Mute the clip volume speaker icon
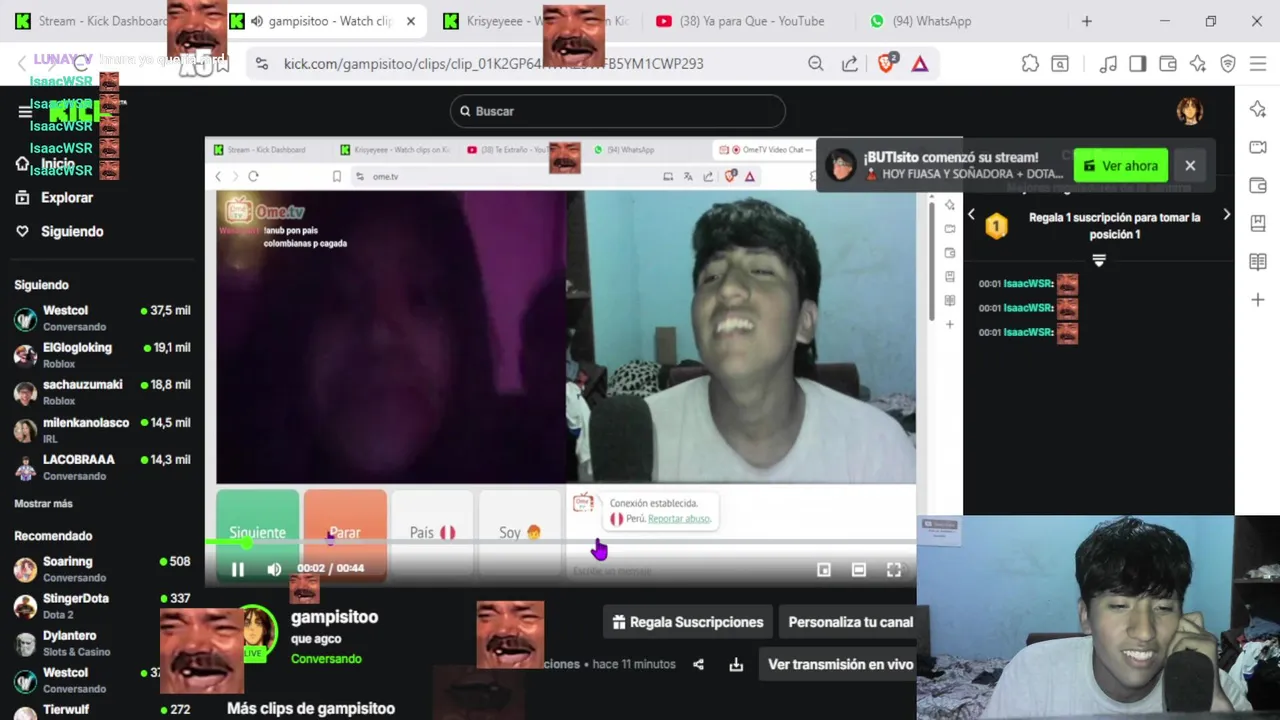 (x=274, y=569)
